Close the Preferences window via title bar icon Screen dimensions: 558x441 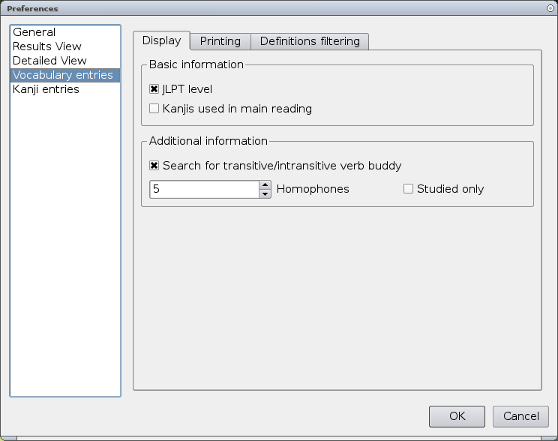(x=550, y=8)
